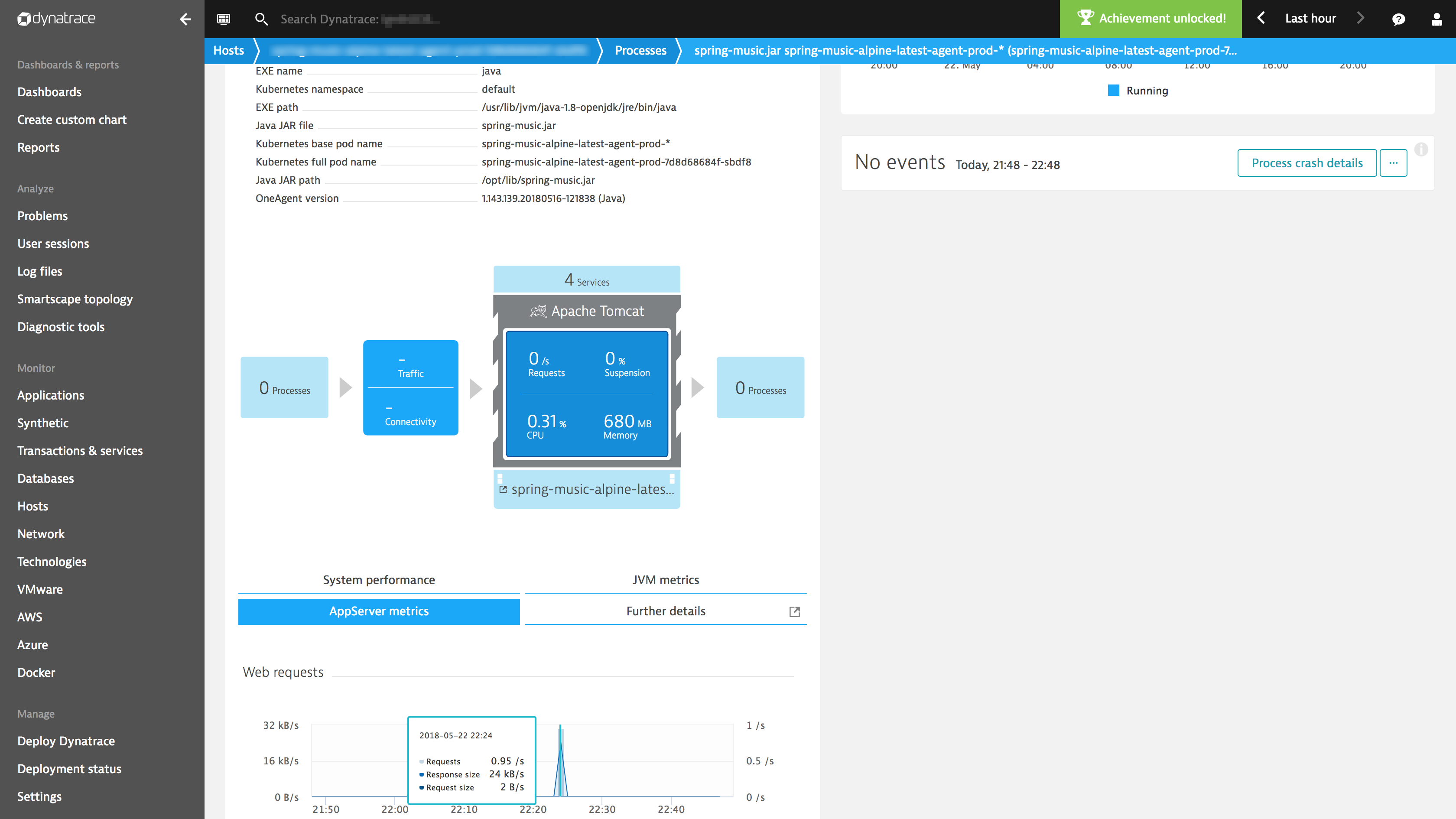Collapse the sidebar with back arrow
Screen dimensions: 1456x819
[185, 19]
